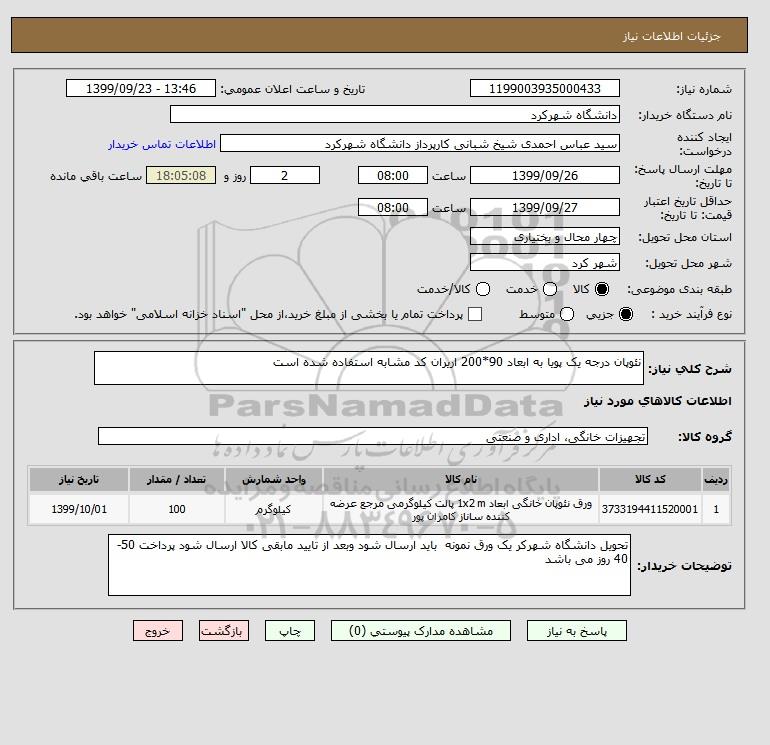This screenshot has width=770, height=745.
Task: Click the چاپ print button
Action: [290, 631]
